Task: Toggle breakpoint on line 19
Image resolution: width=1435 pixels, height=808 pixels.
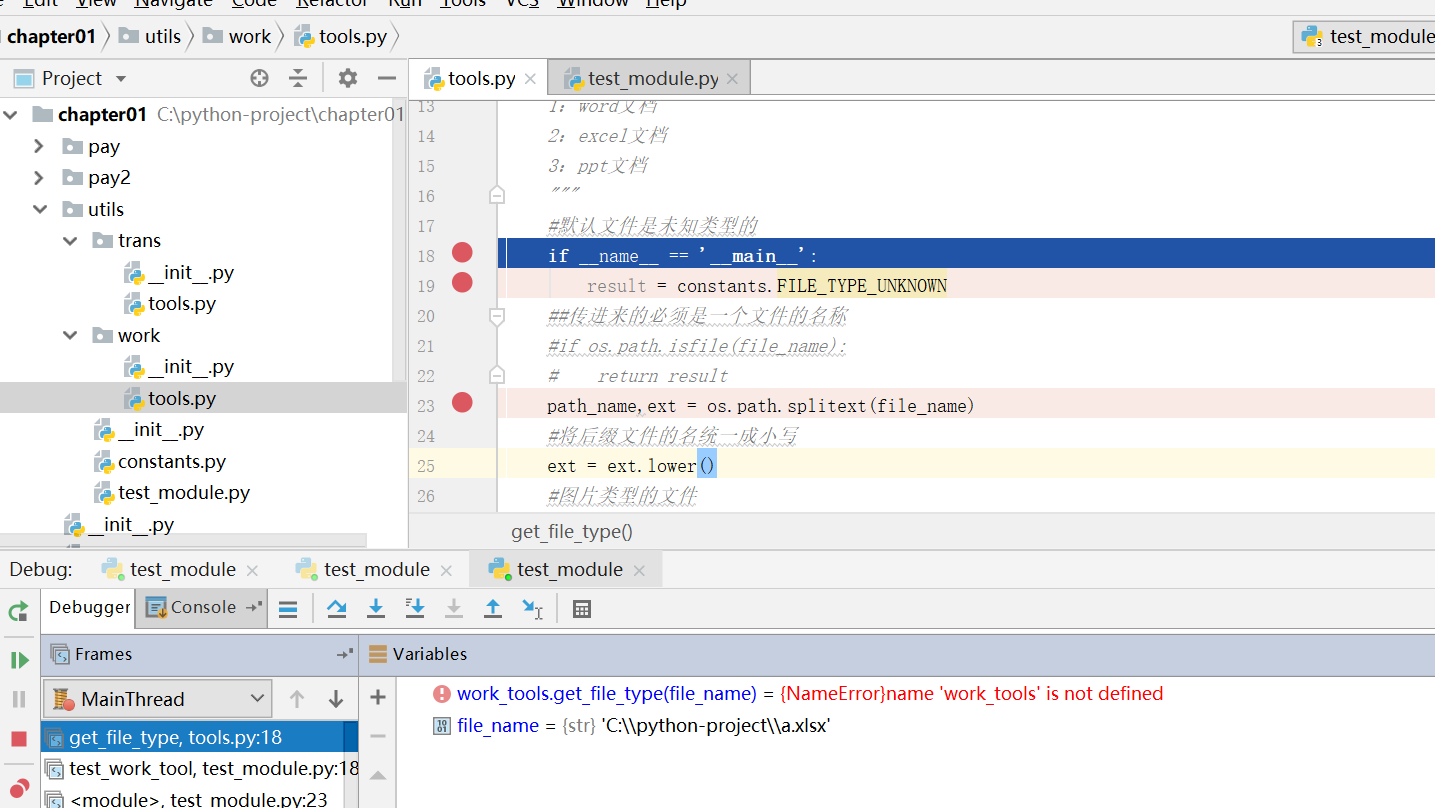Action: click(462, 283)
